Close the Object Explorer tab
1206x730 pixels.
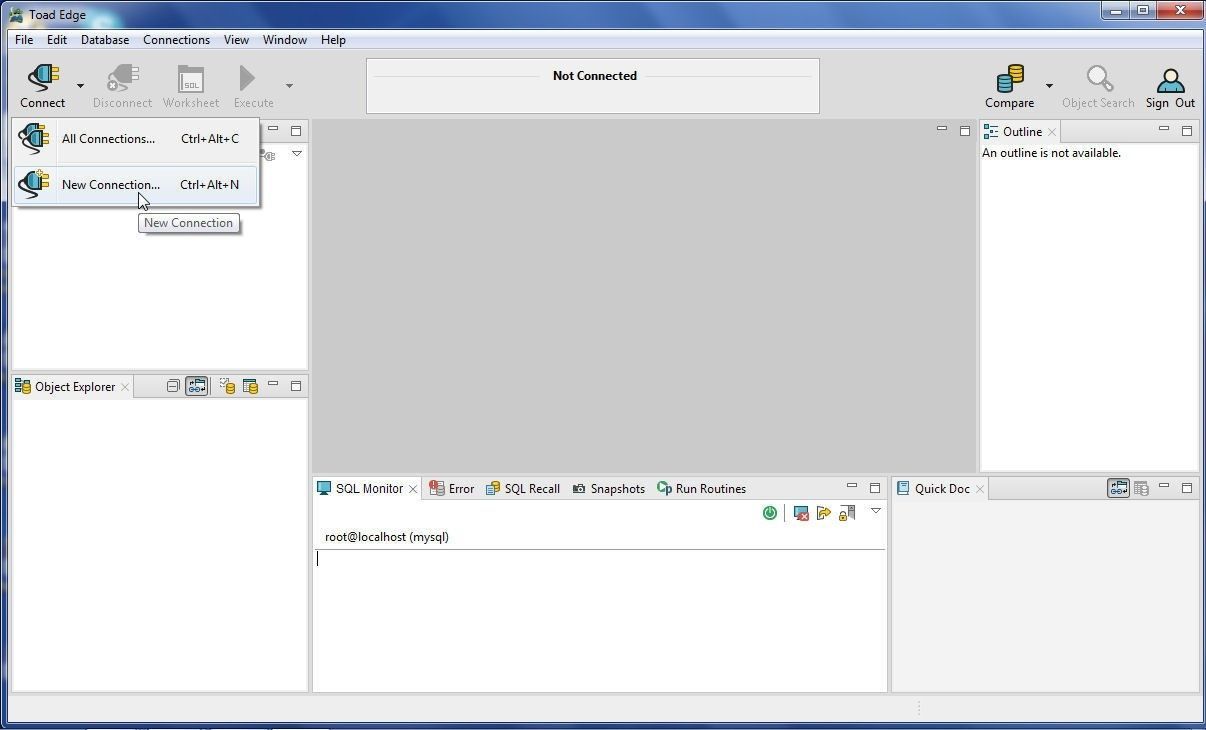[125, 387]
